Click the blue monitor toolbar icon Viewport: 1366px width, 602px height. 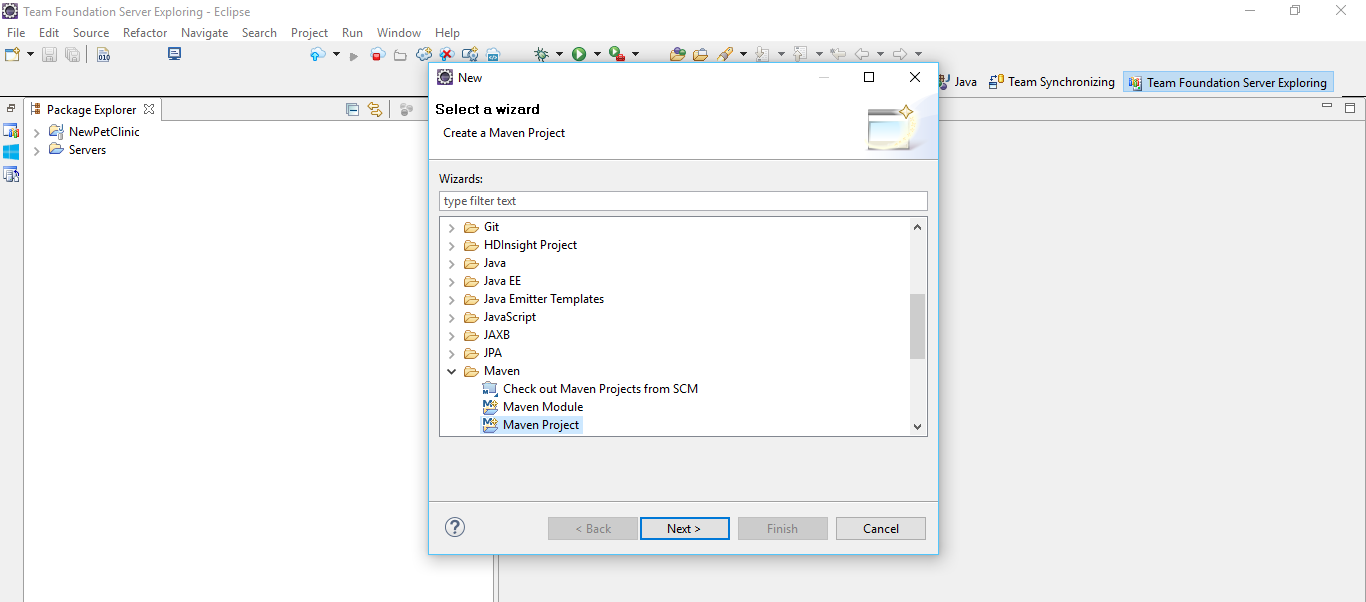pos(175,54)
